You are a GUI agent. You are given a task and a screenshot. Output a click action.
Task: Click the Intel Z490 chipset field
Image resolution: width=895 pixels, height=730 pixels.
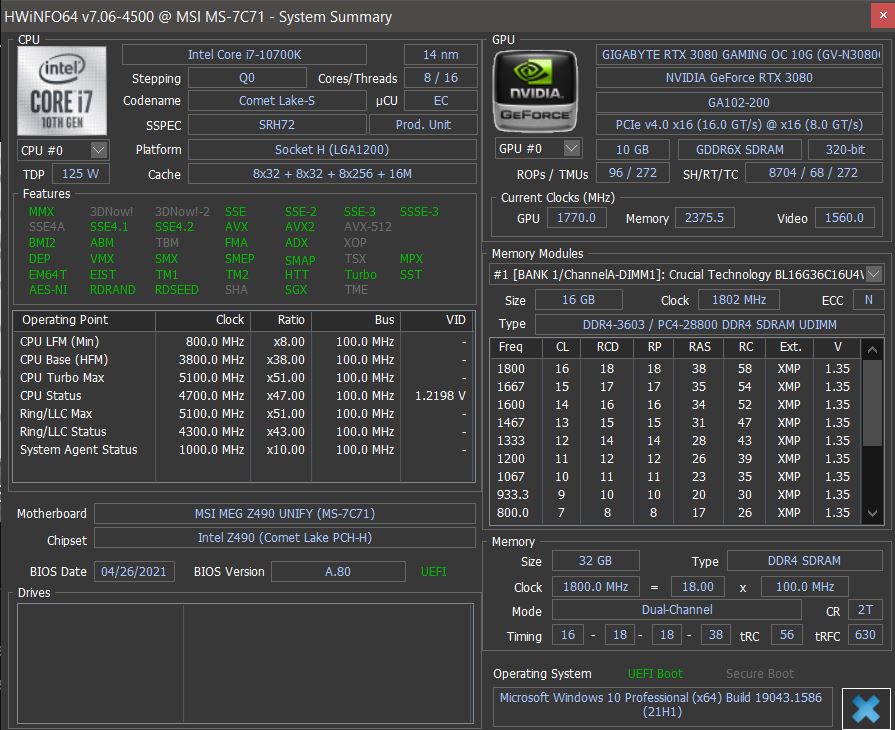tap(285, 538)
